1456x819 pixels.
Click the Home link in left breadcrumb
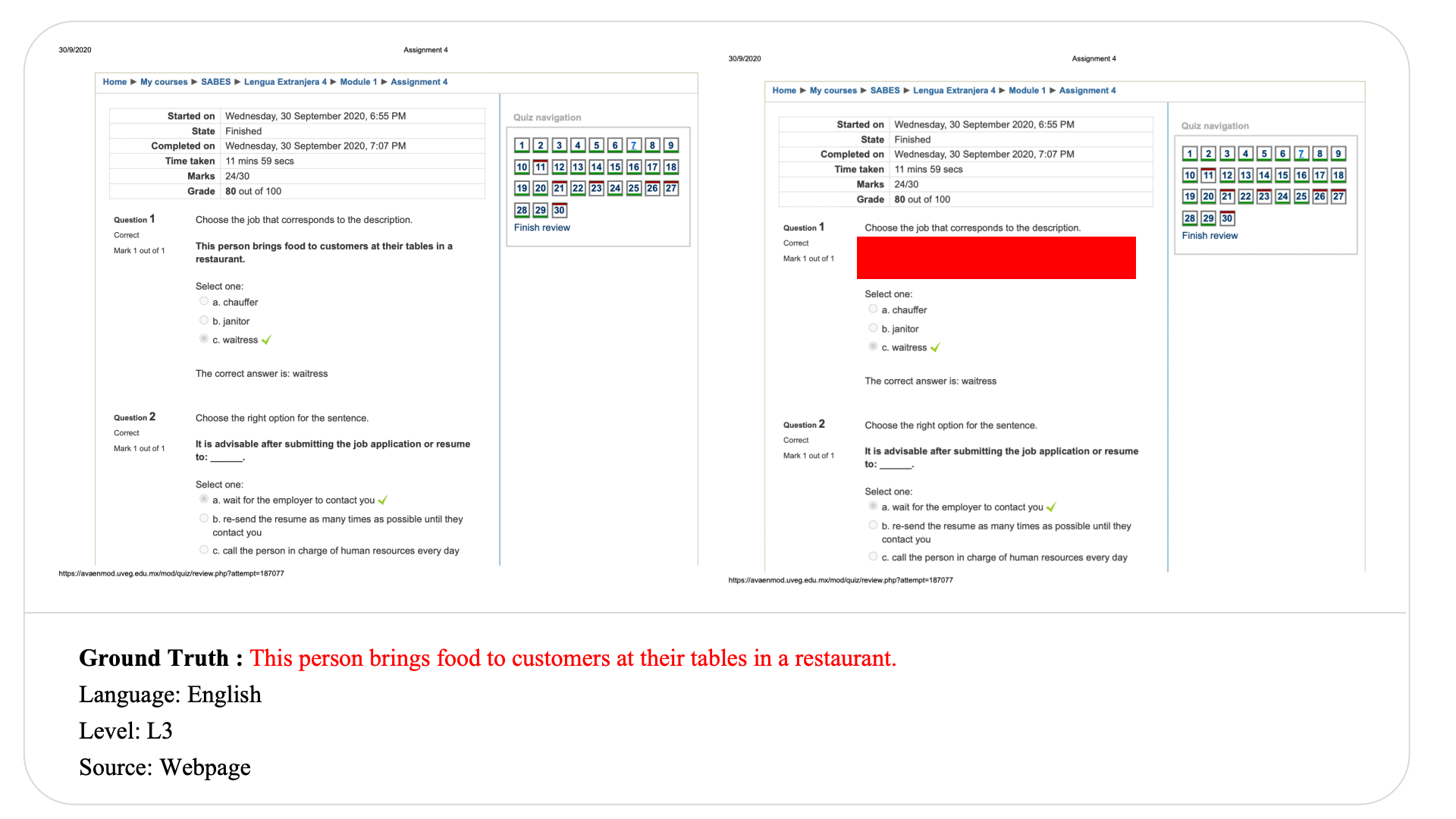115,82
